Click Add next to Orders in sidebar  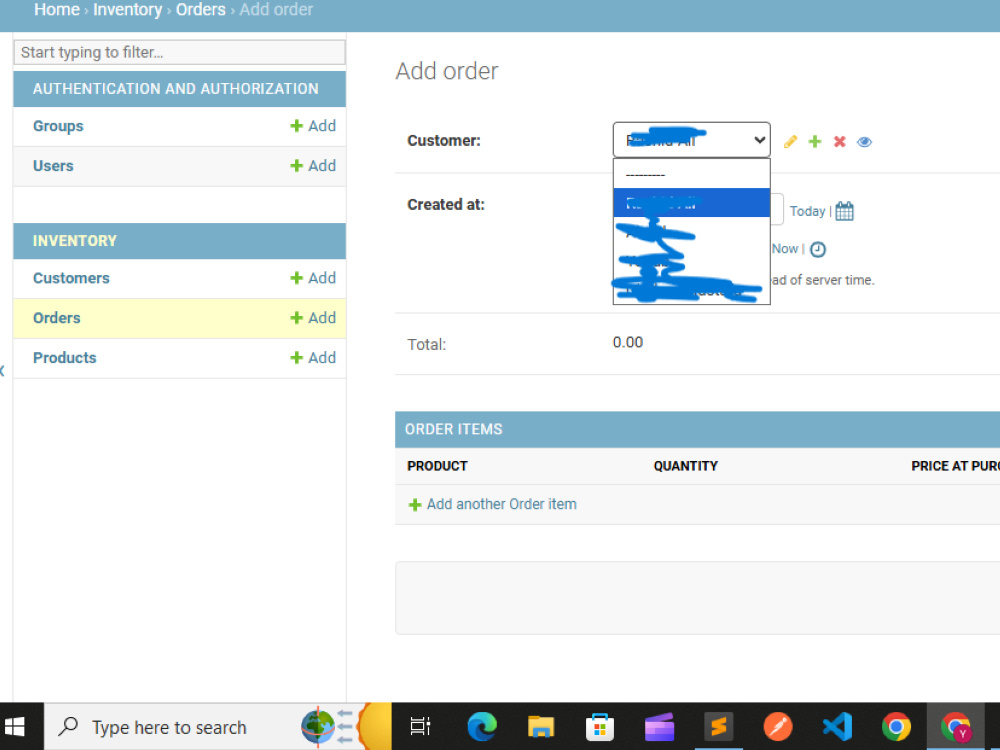[x=313, y=318]
